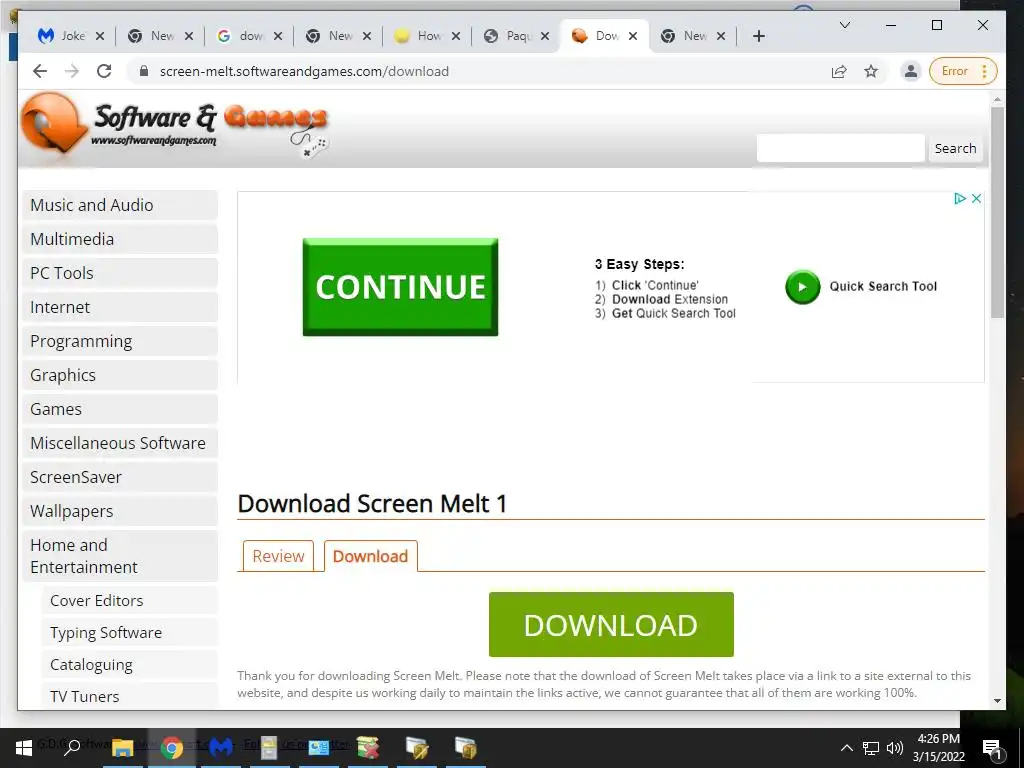Screen dimensions: 1024x768
Task: Go back to the previous page
Action: click(x=40, y=71)
